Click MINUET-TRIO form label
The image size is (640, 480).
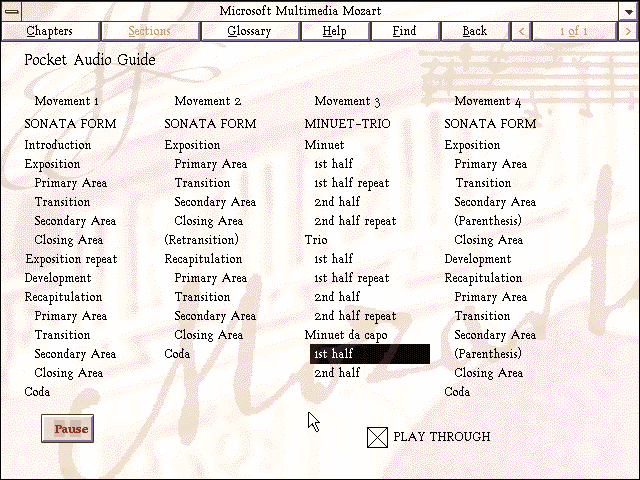pyautogui.click(x=347, y=124)
